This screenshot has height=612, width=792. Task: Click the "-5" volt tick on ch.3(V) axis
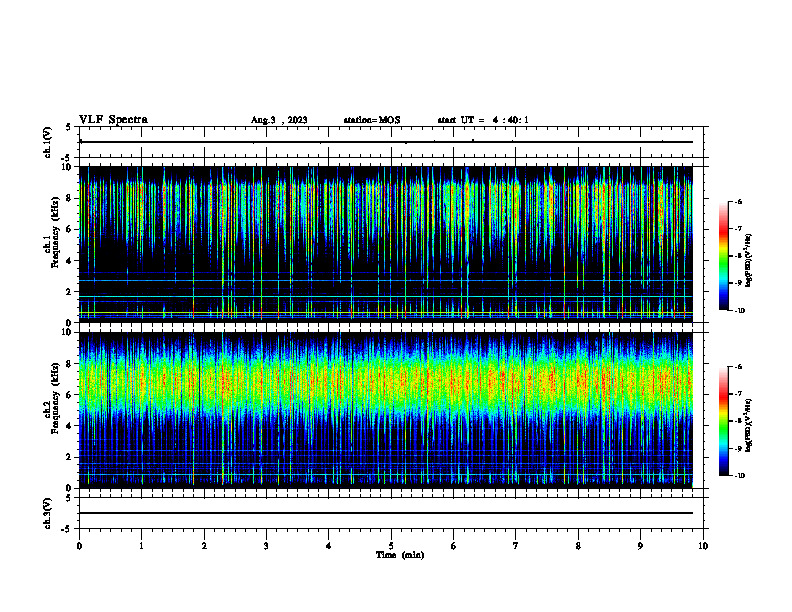(67, 528)
